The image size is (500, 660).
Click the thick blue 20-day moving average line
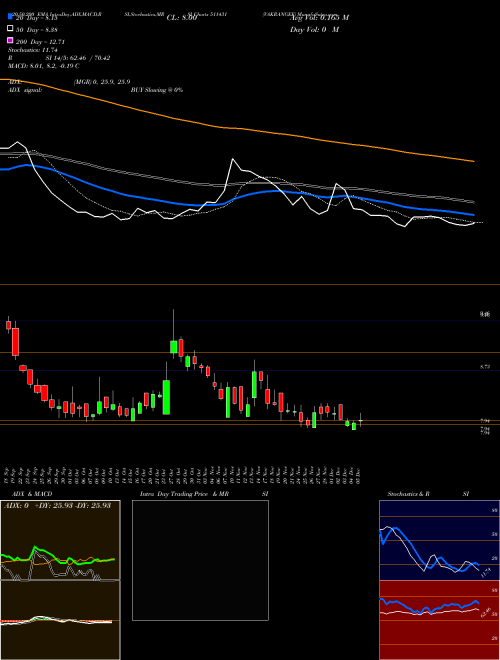tap(236, 198)
